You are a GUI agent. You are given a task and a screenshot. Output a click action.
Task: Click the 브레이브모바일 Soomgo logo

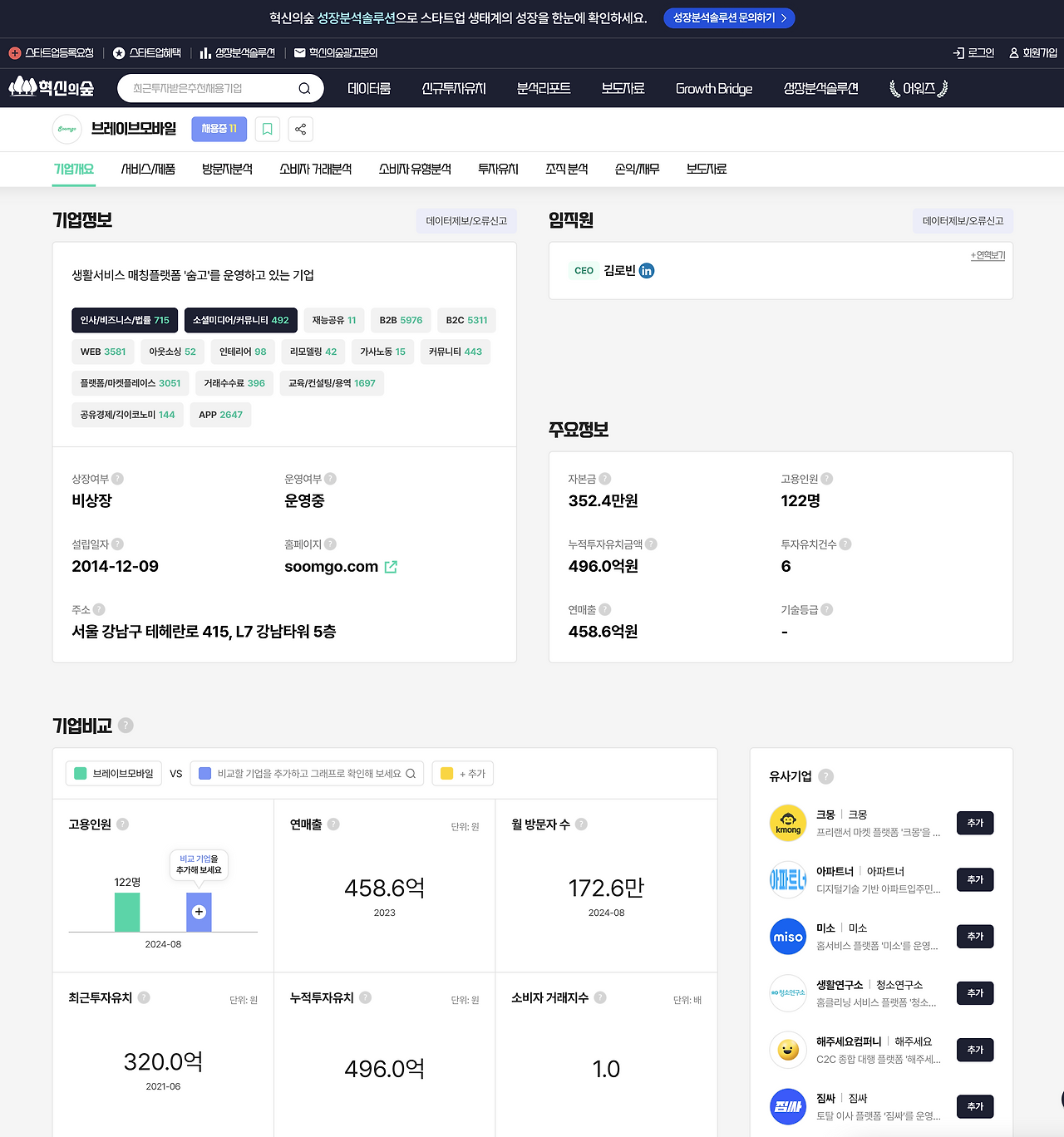coord(67,129)
